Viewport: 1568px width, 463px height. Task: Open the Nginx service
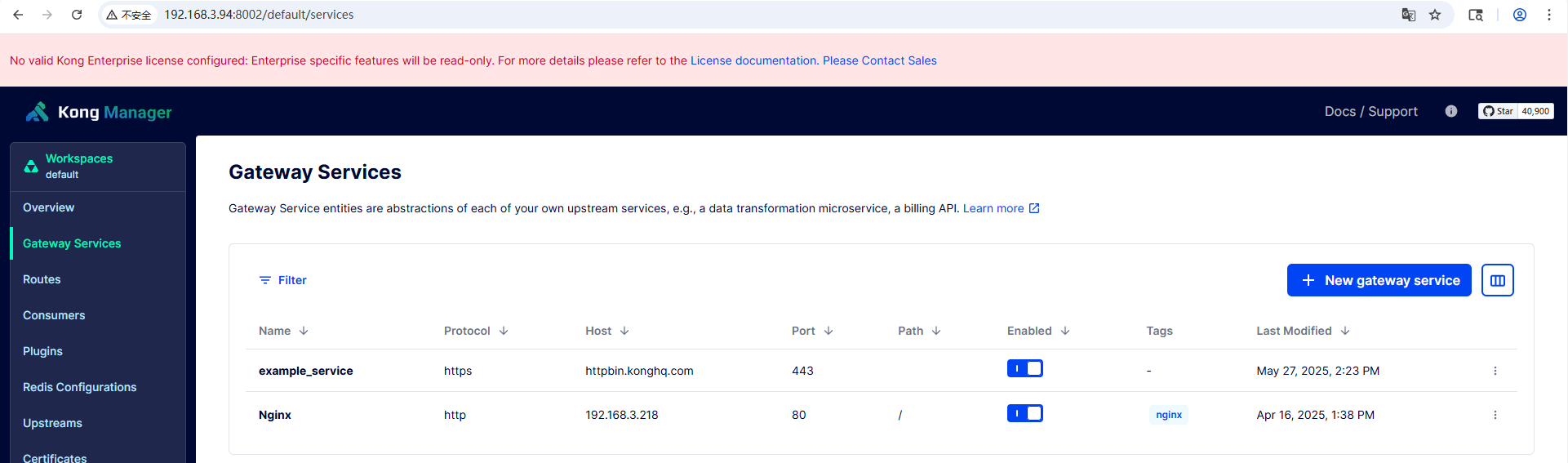[x=275, y=415]
